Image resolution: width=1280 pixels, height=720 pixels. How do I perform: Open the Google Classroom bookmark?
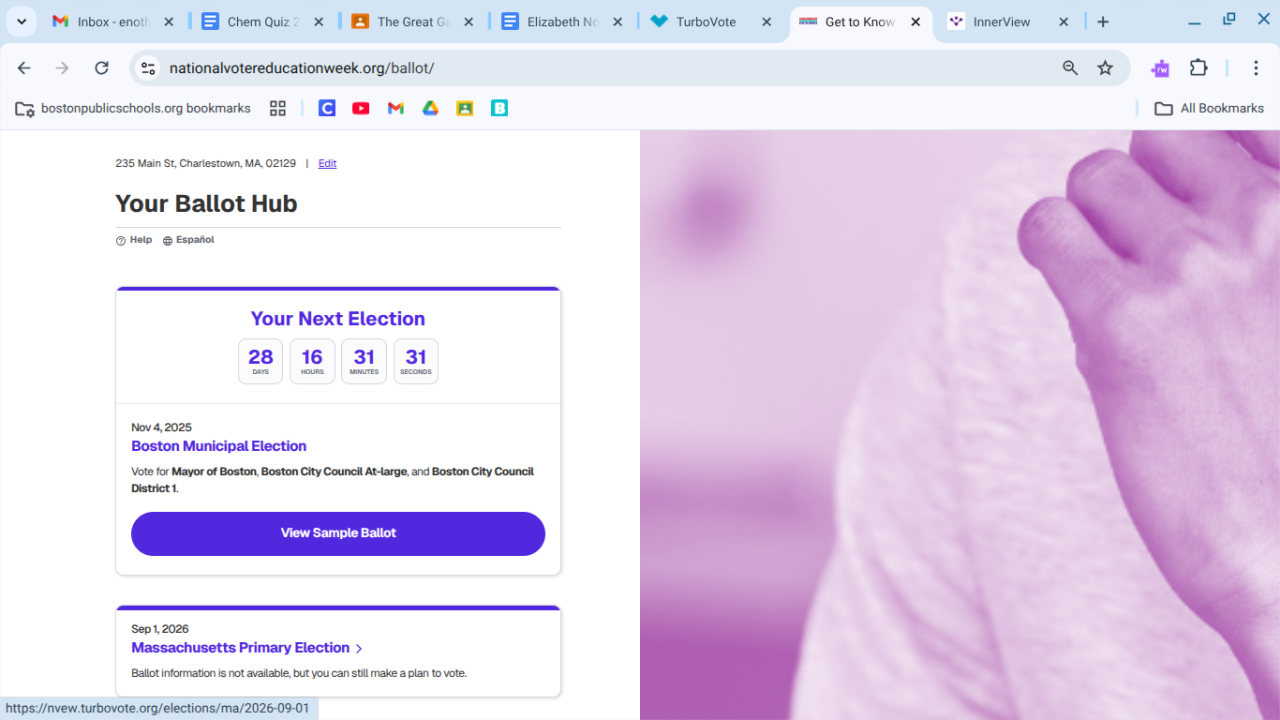465,108
